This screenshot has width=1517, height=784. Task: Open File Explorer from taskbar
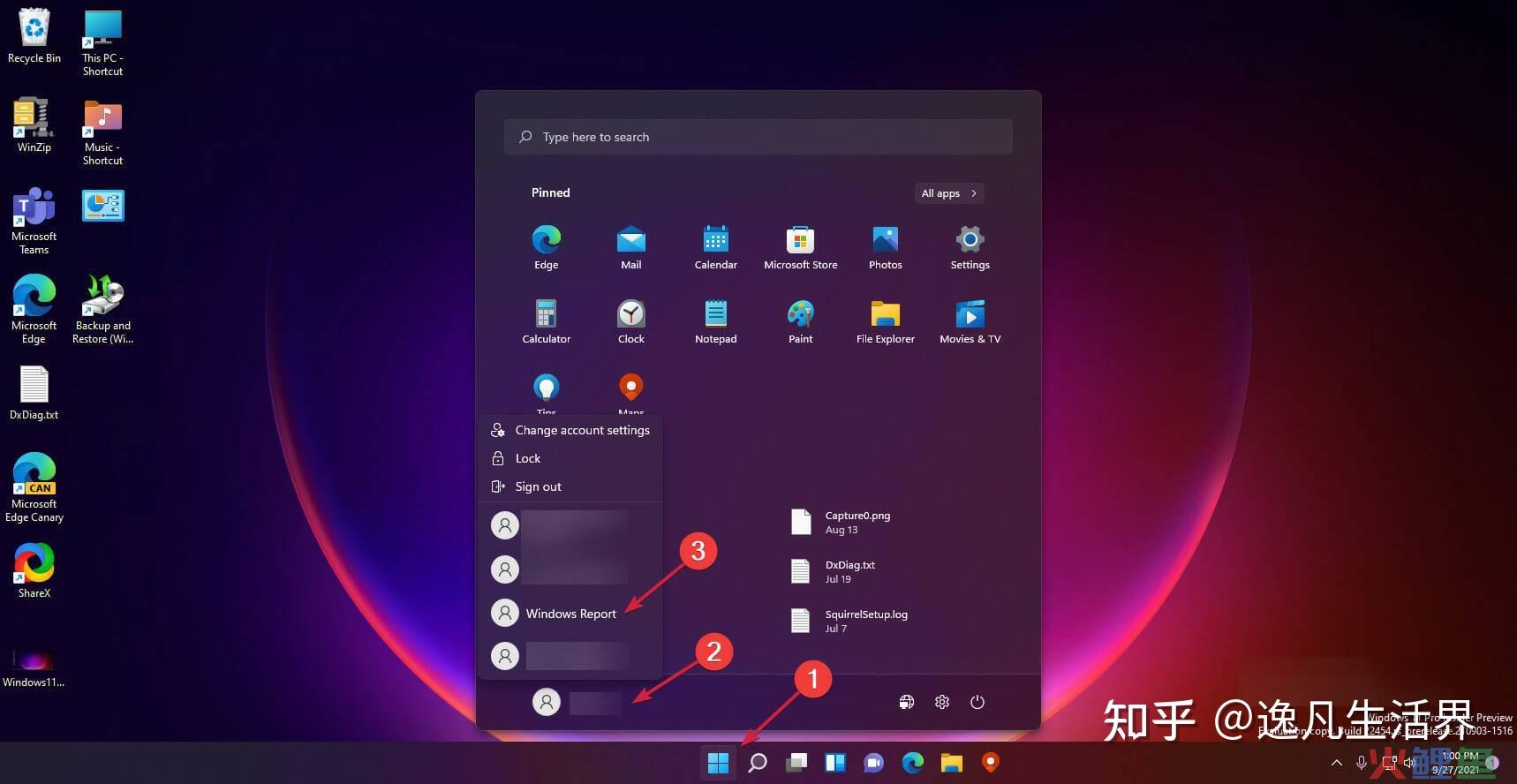coord(952,762)
